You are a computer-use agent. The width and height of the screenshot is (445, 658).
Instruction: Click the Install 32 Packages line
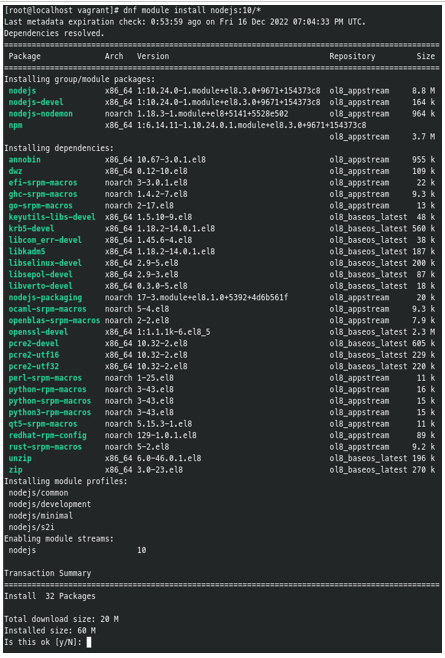[50, 596]
